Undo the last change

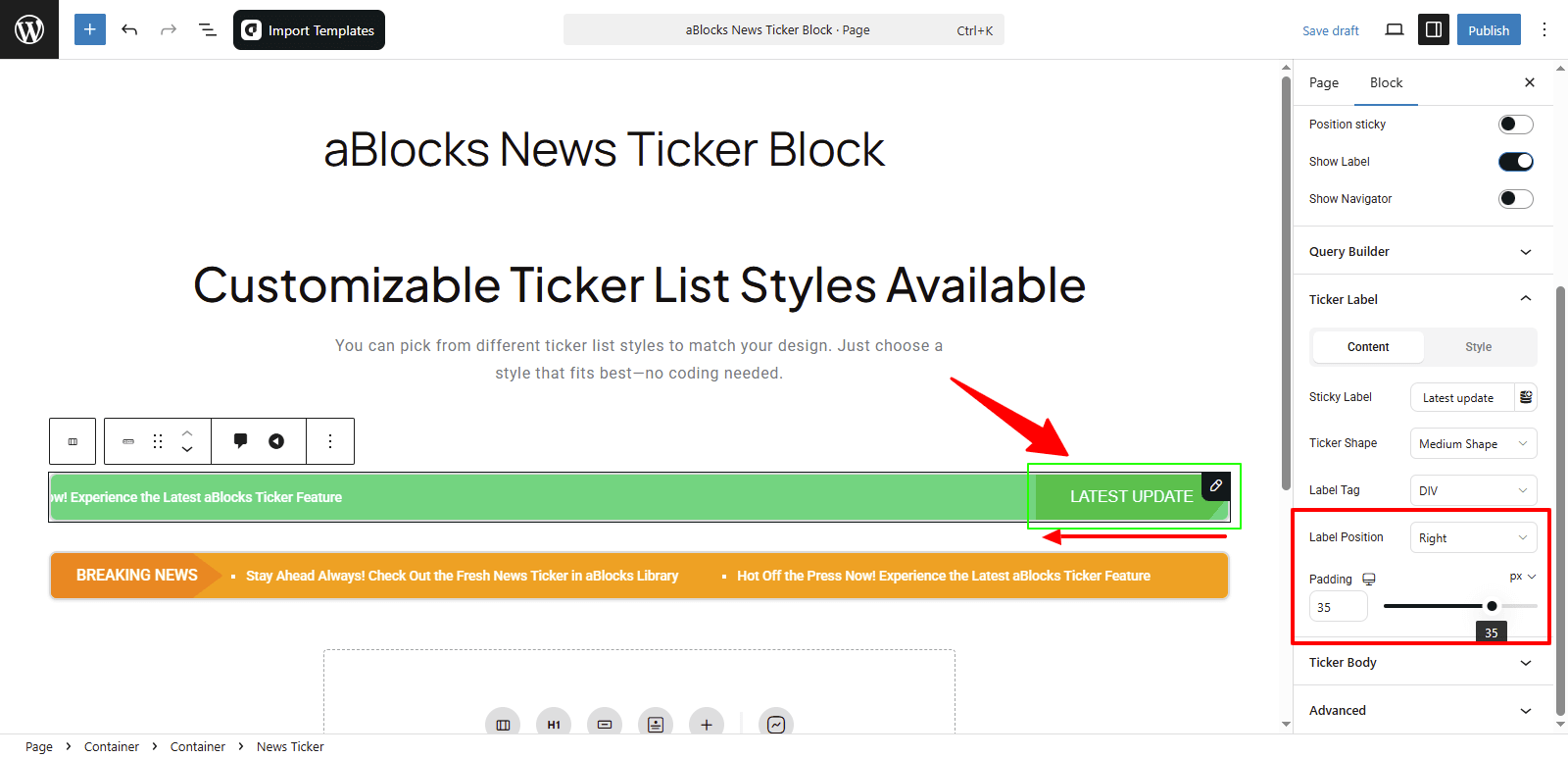tap(129, 29)
